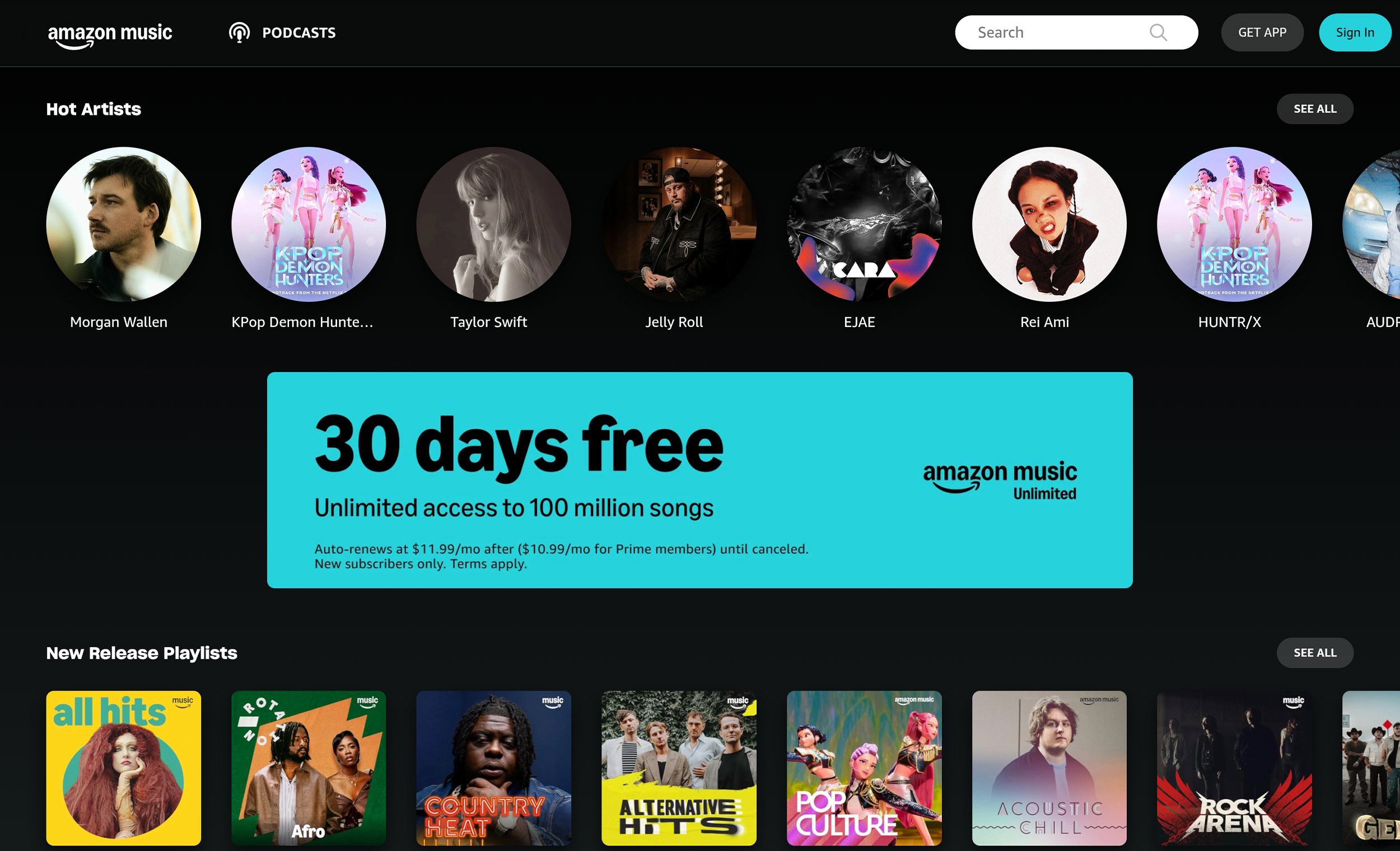Click the HUNTR/X name link

pos(1229,322)
